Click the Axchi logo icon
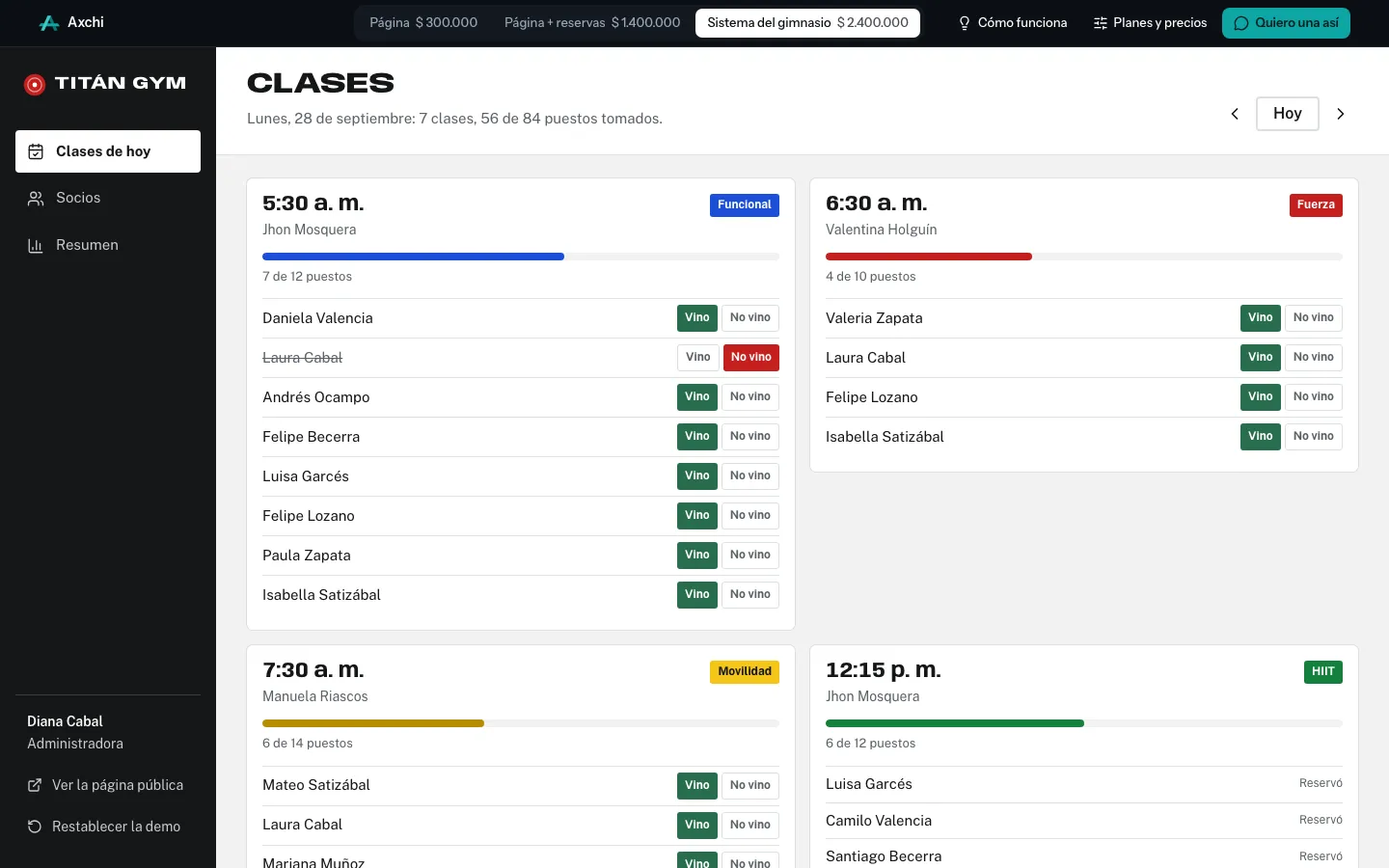 click(49, 23)
